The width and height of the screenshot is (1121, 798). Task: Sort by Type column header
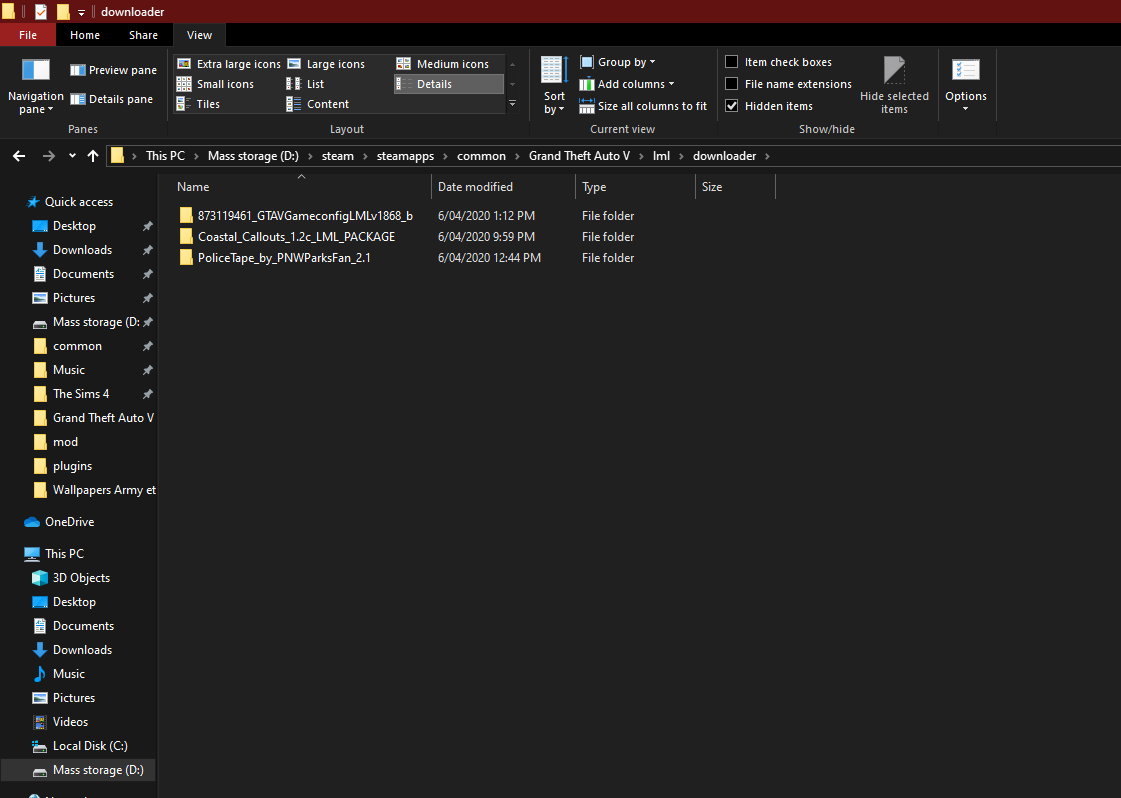click(635, 187)
